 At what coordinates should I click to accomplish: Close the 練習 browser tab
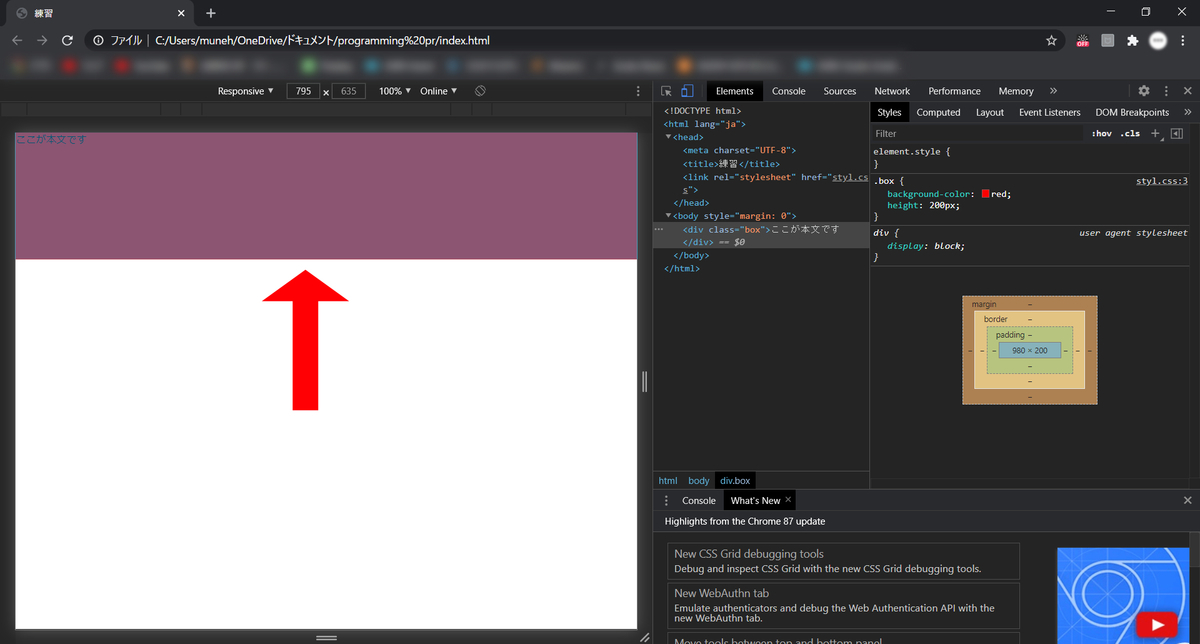pyautogui.click(x=181, y=13)
